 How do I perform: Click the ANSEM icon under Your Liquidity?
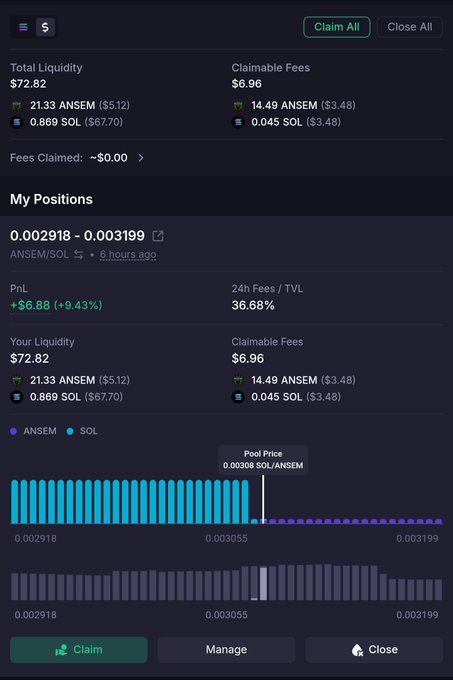pos(17,380)
